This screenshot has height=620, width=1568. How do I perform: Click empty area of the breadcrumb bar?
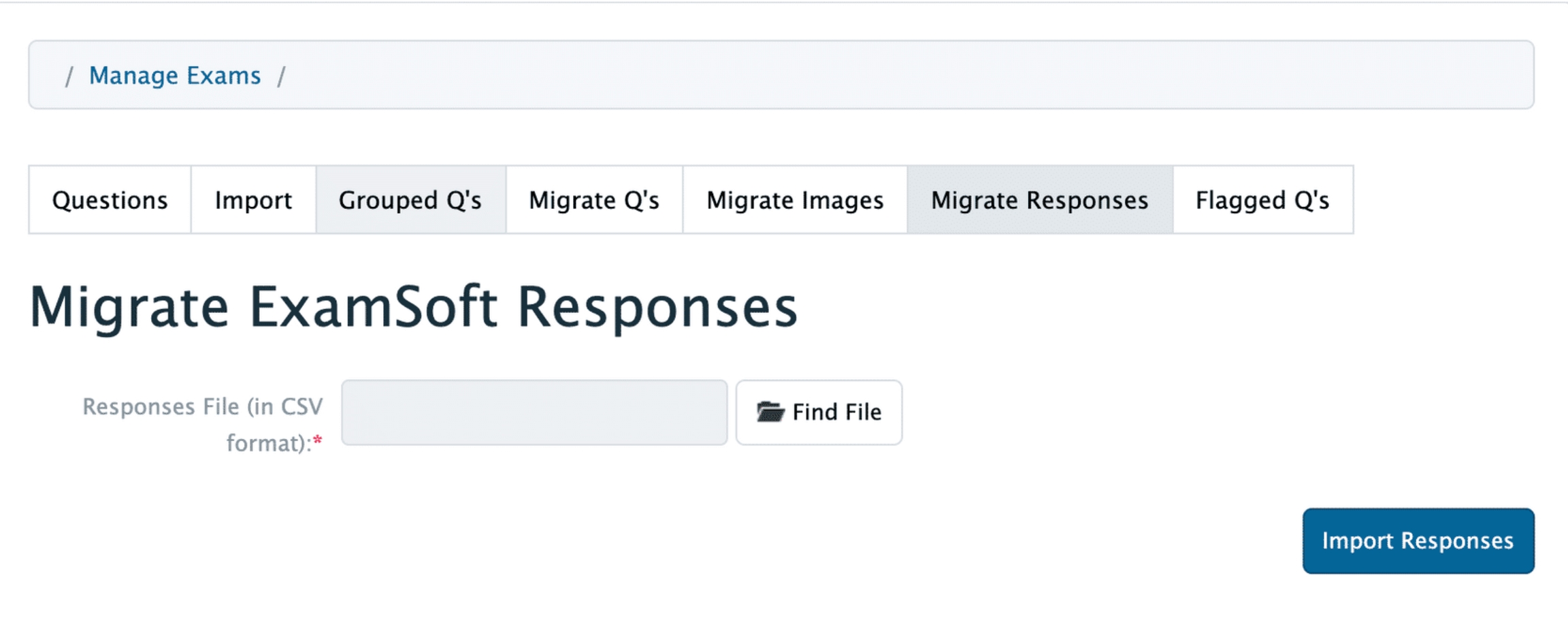tap(885, 76)
